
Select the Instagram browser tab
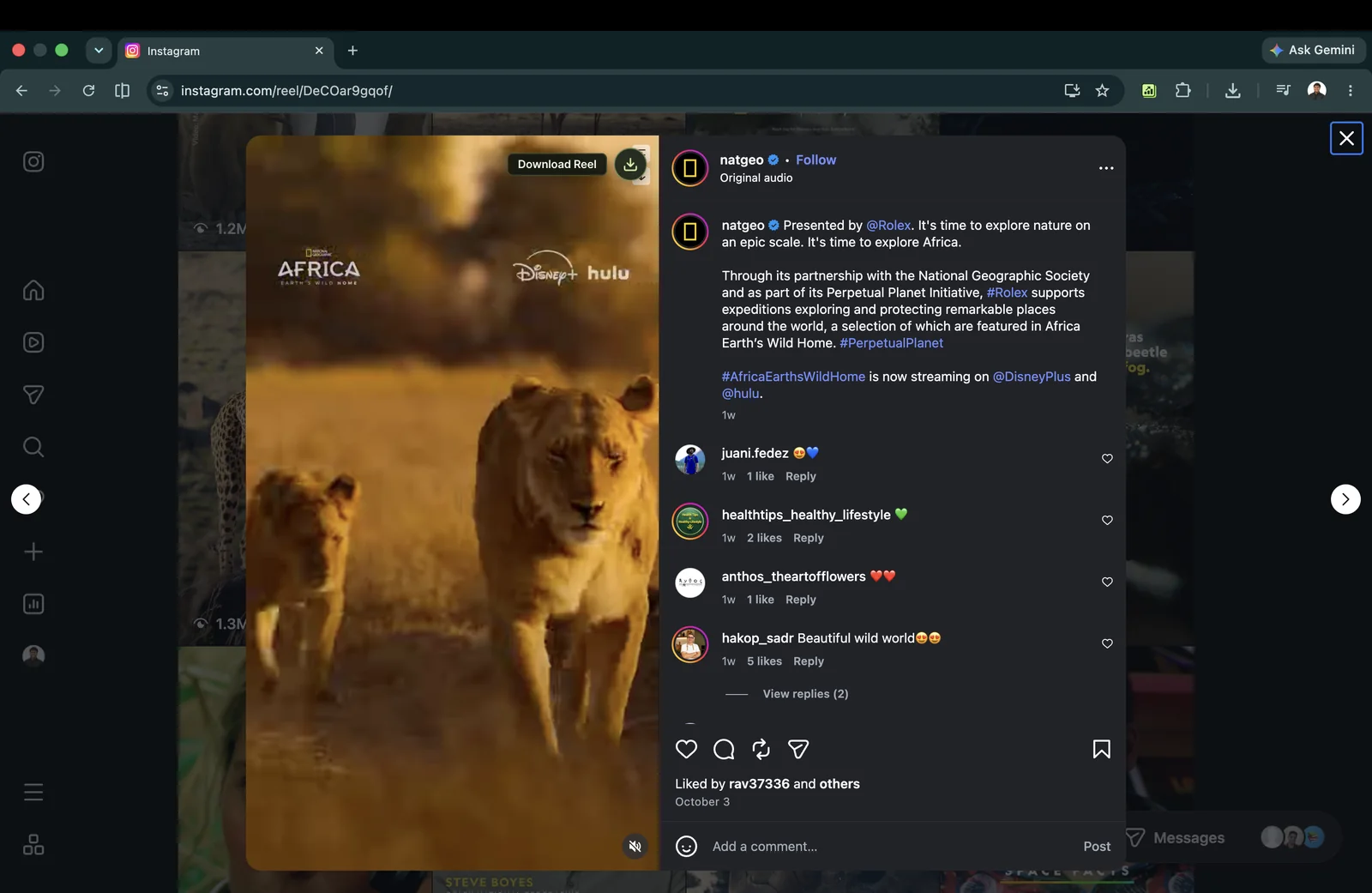[x=225, y=51]
